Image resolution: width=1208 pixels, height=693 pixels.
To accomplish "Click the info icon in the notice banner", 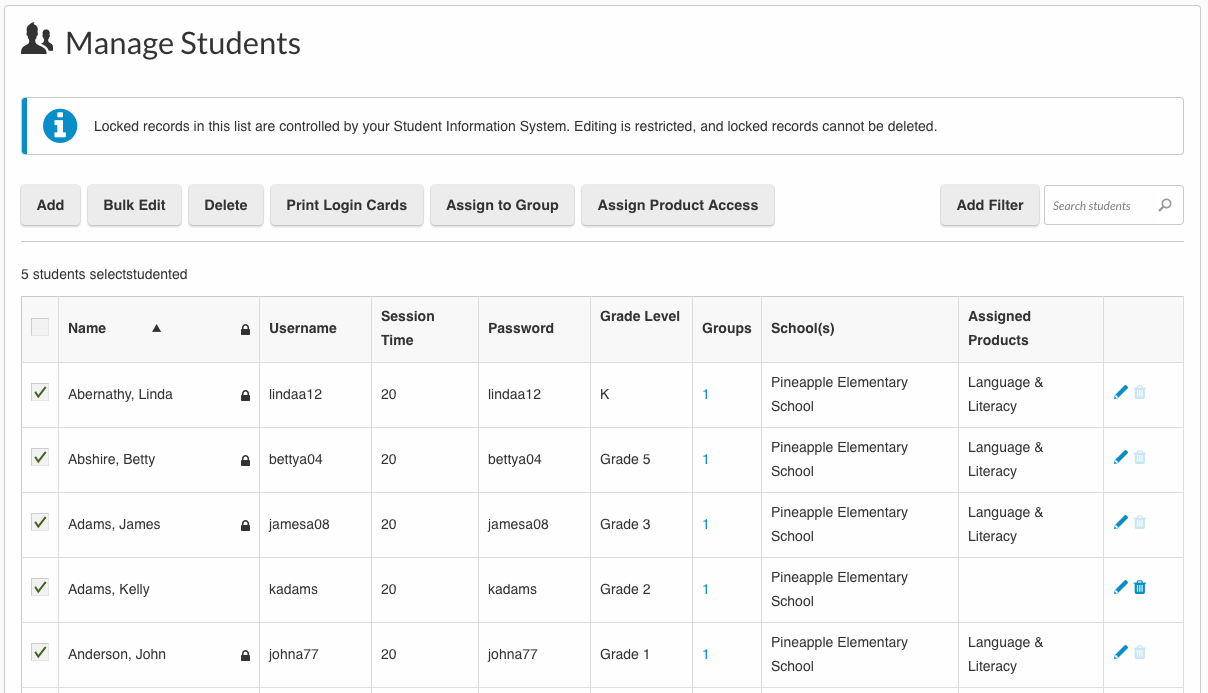I will click(59, 125).
